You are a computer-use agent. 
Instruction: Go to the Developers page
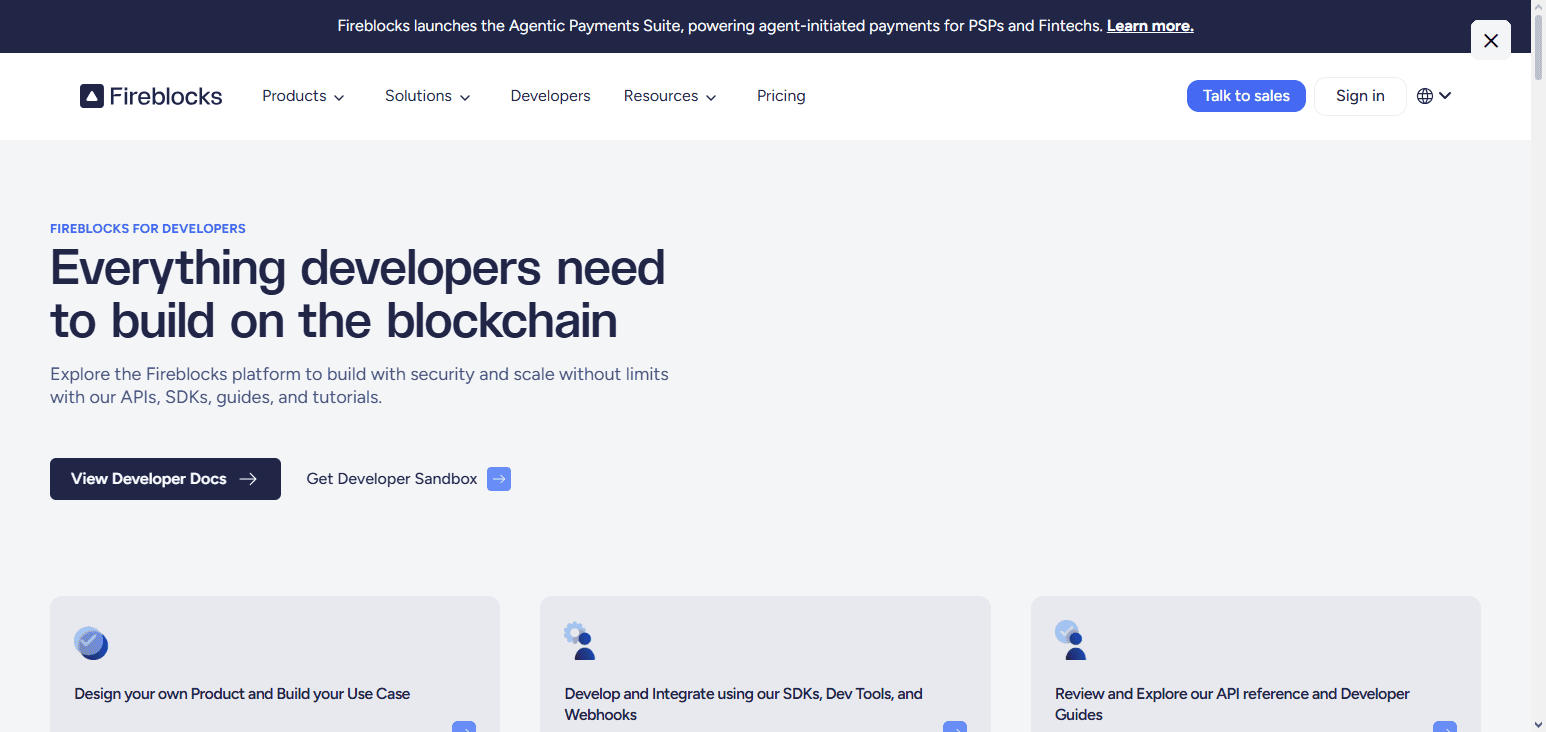[x=550, y=96]
